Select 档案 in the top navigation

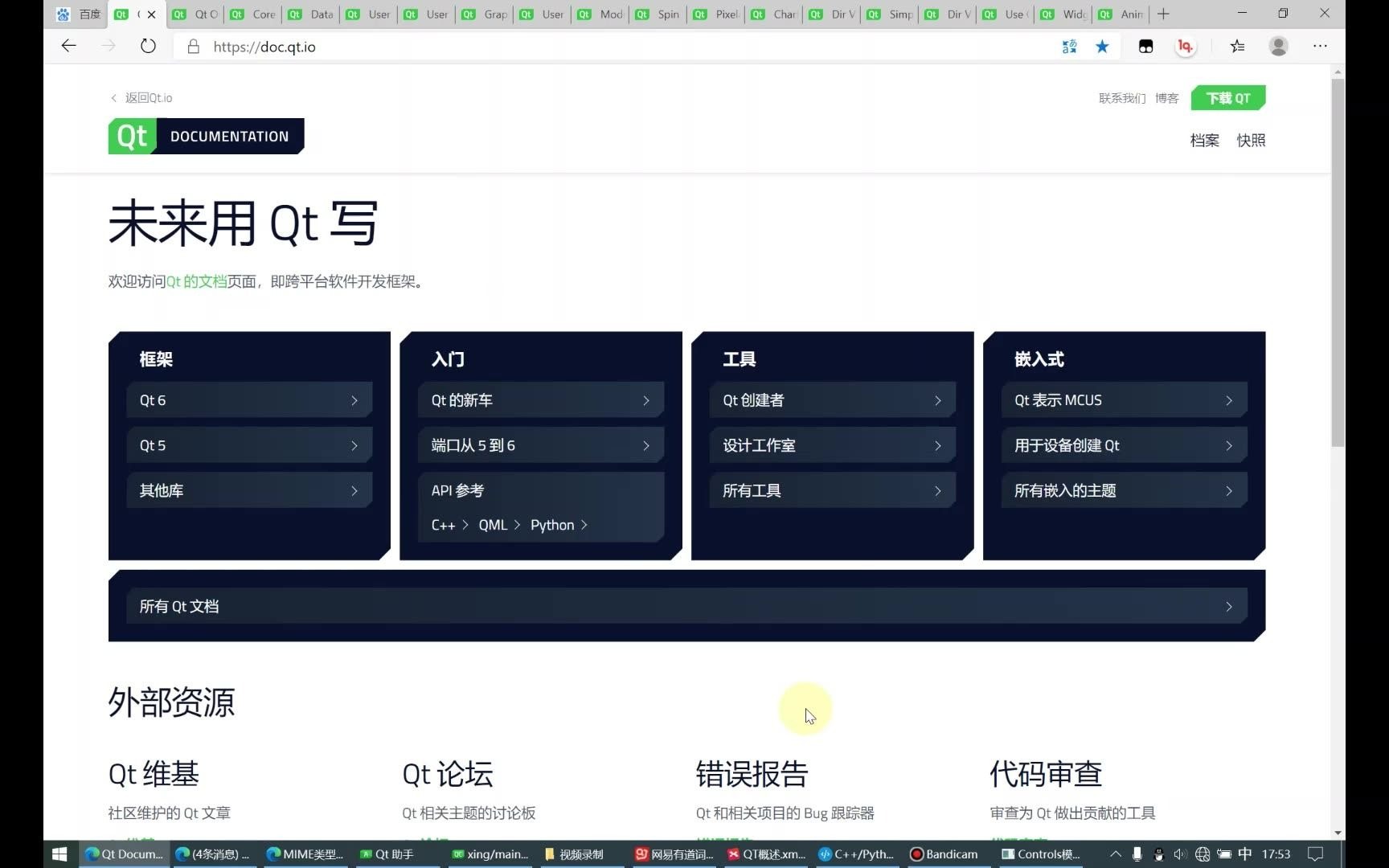(x=1204, y=140)
